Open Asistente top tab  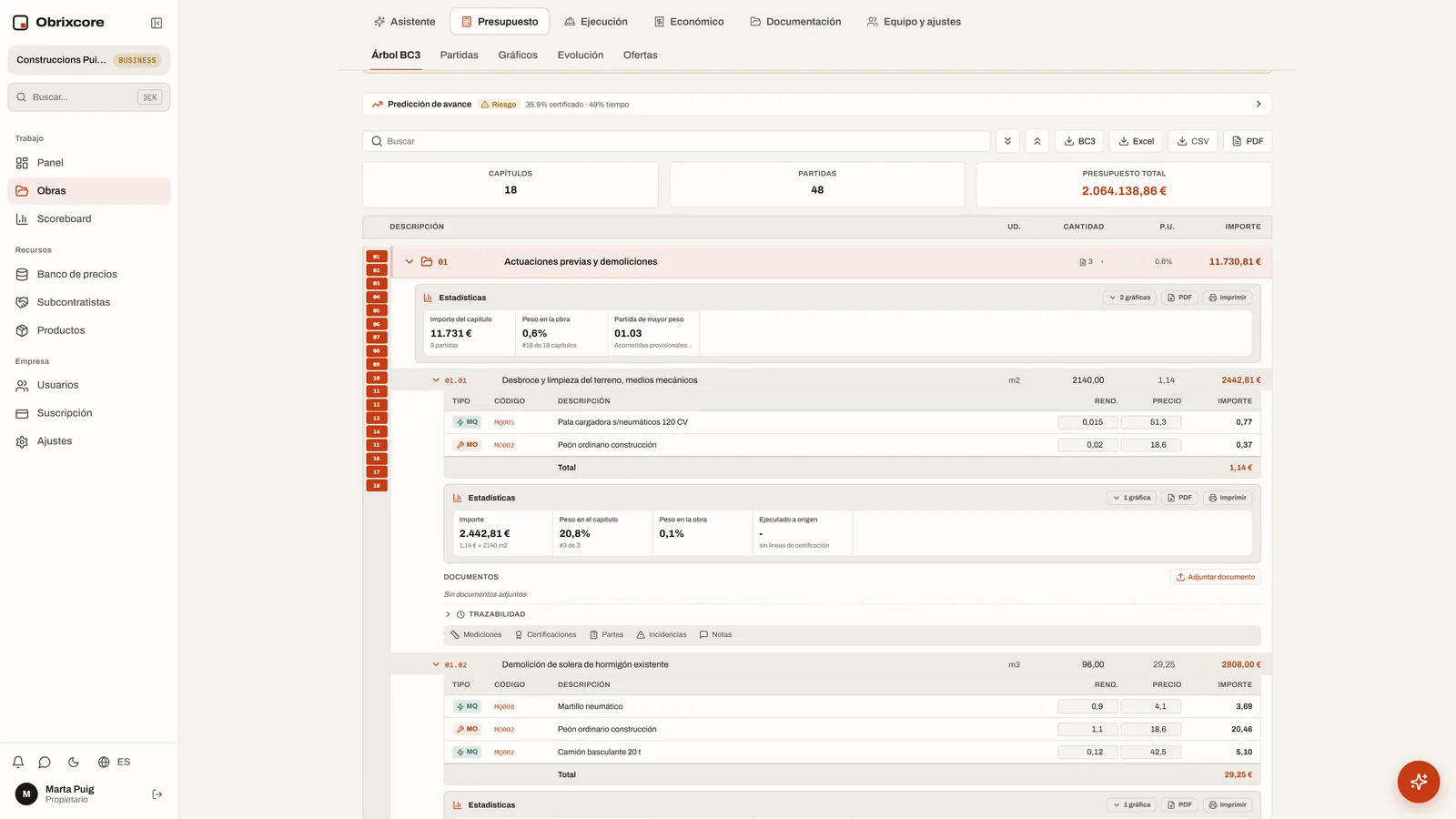pos(405,22)
